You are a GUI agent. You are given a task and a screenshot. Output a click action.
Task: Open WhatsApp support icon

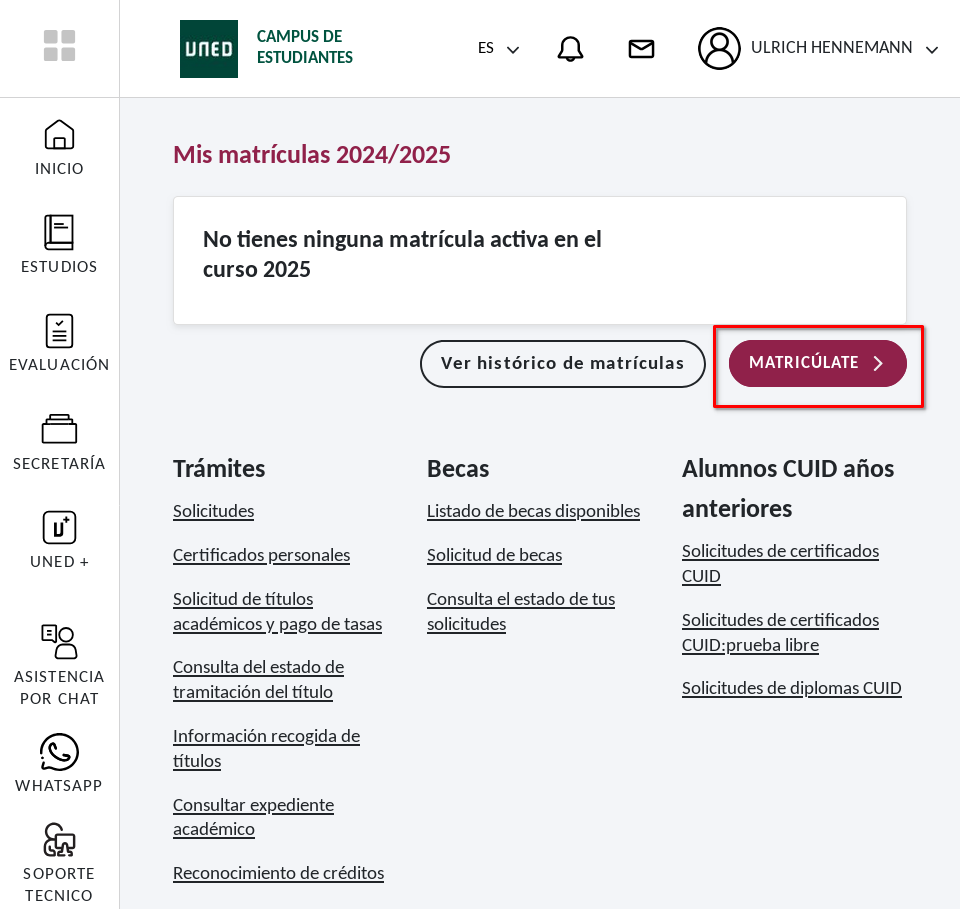59,752
